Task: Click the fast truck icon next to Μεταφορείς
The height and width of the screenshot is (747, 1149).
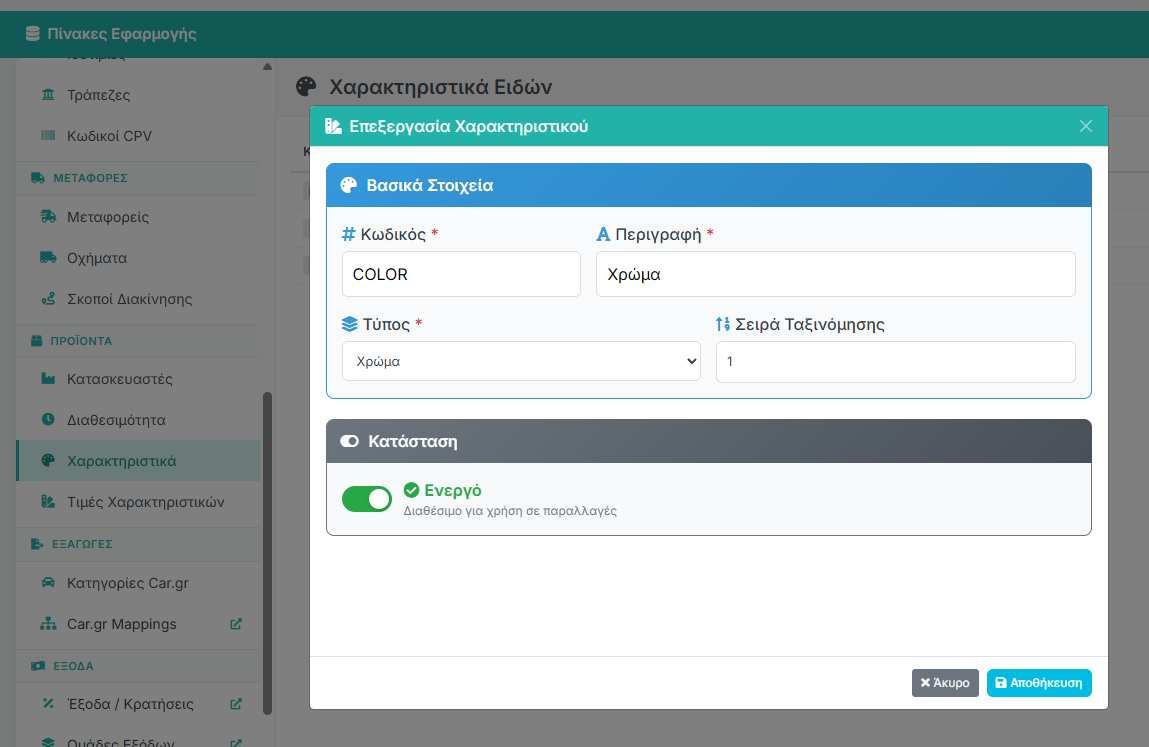Action: point(48,216)
